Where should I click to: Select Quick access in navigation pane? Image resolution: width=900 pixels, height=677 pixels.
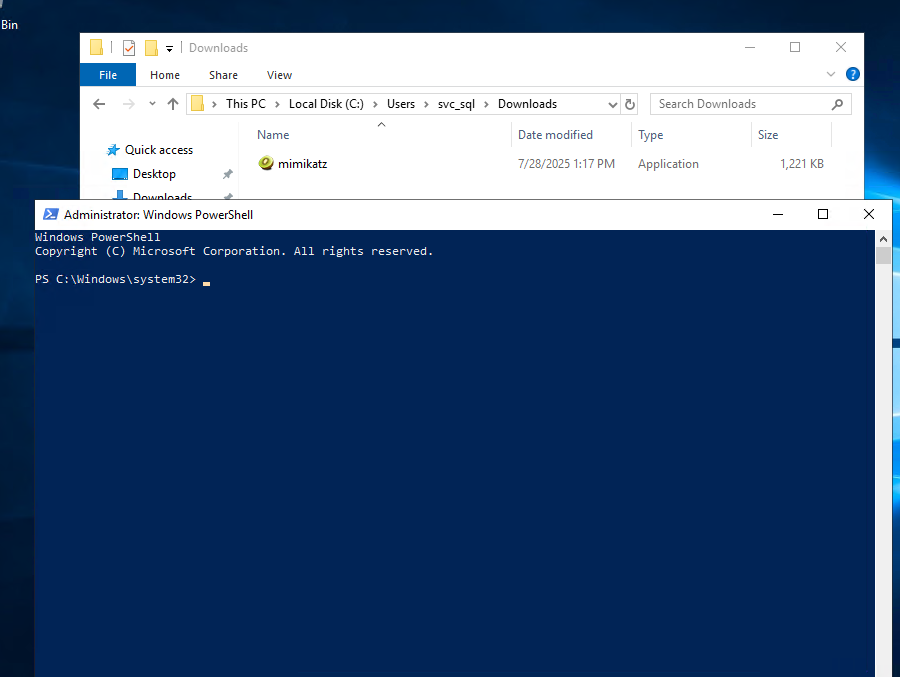pos(159,150)
